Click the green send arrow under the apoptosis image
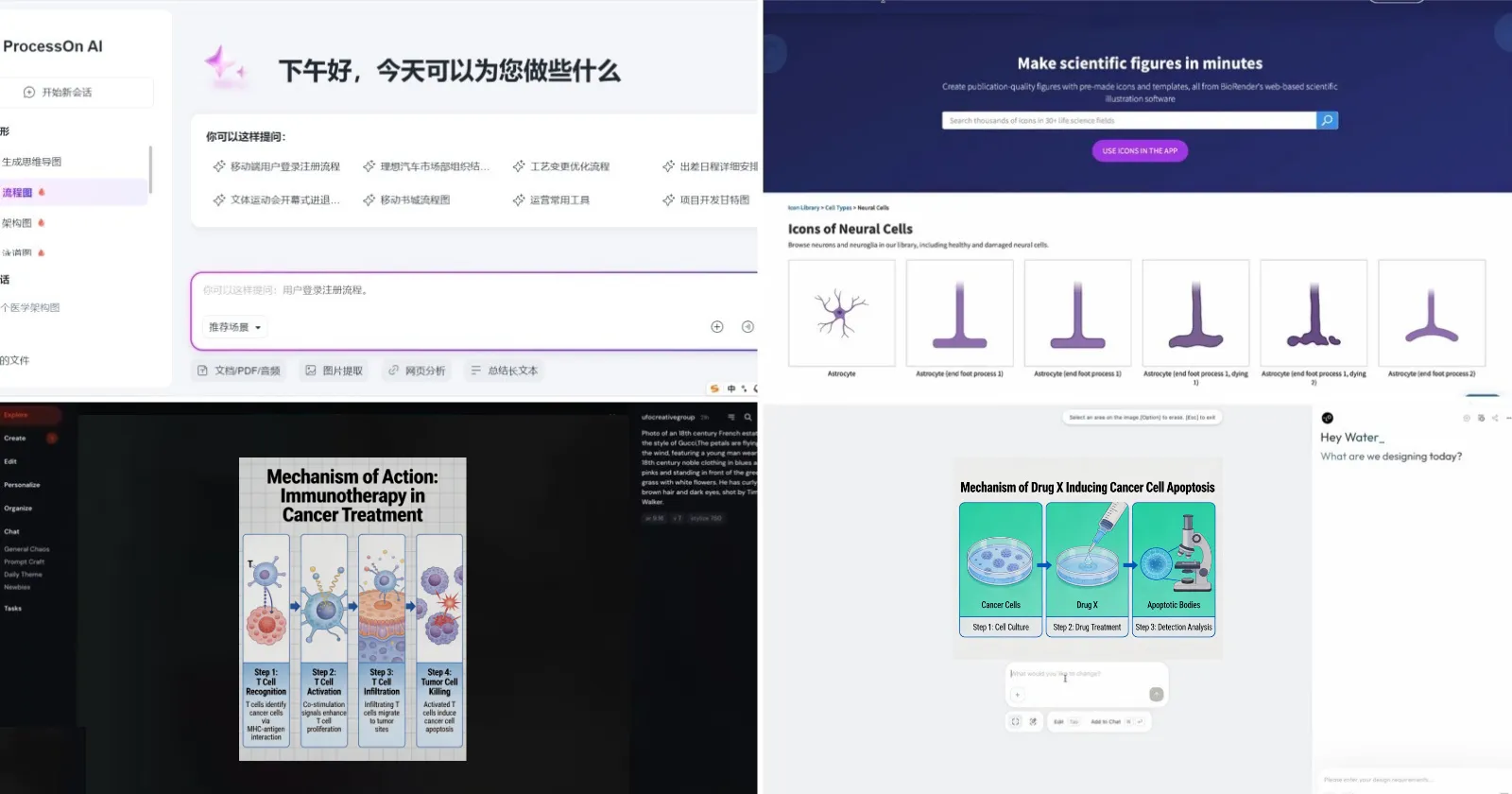 tap(1156, 695)
